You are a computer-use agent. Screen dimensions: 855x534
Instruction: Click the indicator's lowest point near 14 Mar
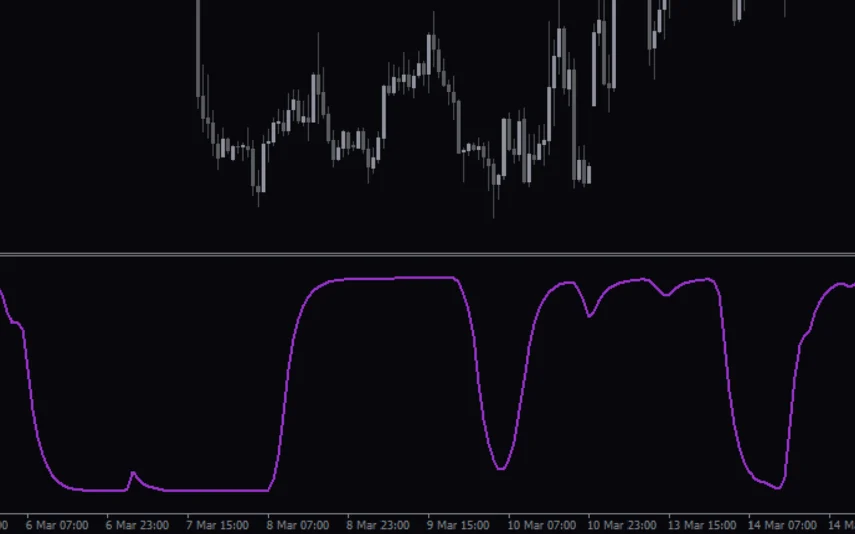[778, 488]
